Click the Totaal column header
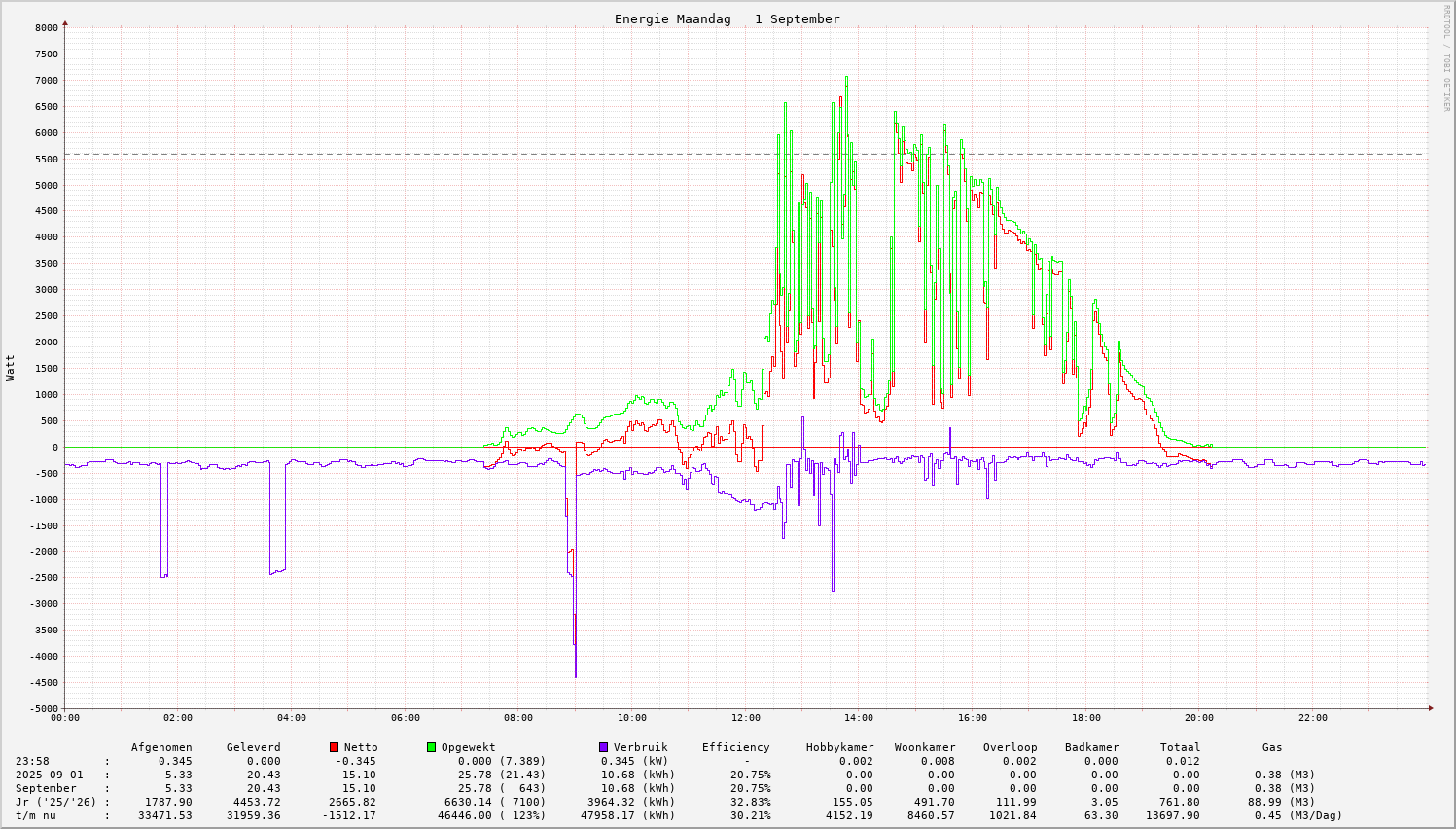This screenshot has width=1456, height=829. pyautogui.click(x=1180, y=747)
